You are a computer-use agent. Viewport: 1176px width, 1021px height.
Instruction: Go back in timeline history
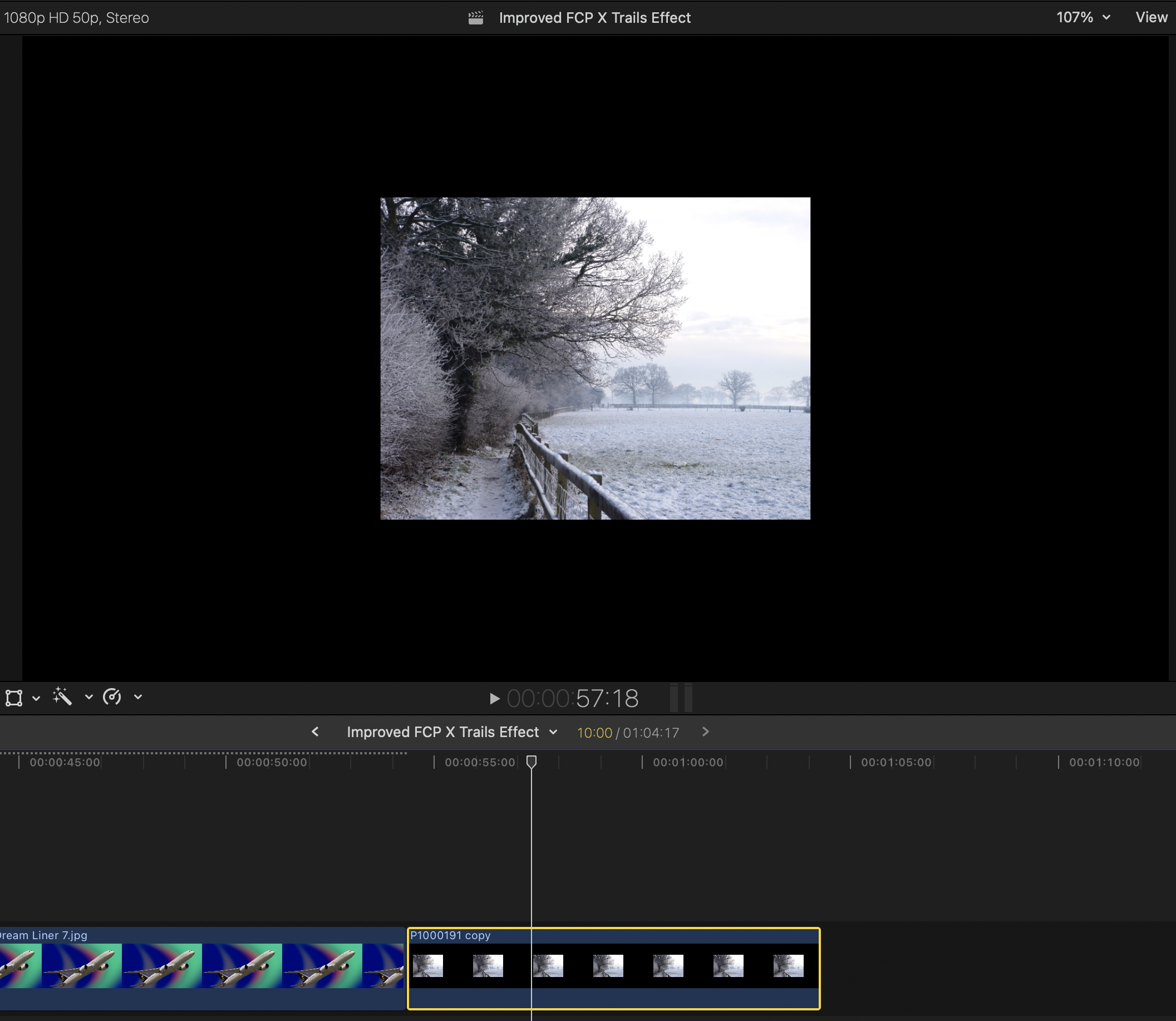pyautogui.click(x=315, y=732)
